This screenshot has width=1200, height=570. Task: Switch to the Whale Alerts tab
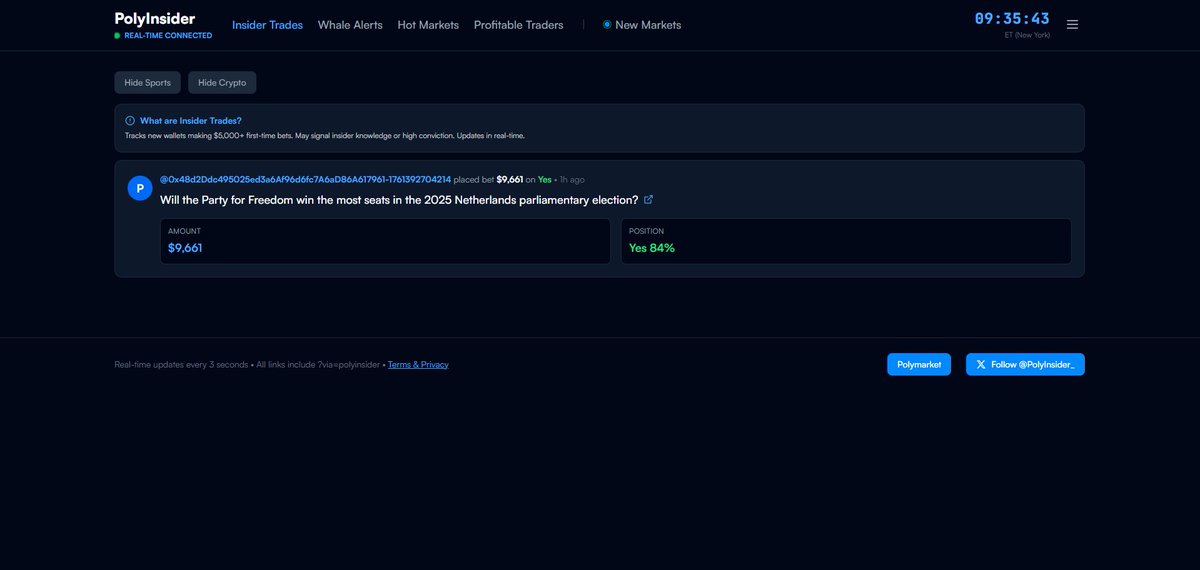click(350, 25)
